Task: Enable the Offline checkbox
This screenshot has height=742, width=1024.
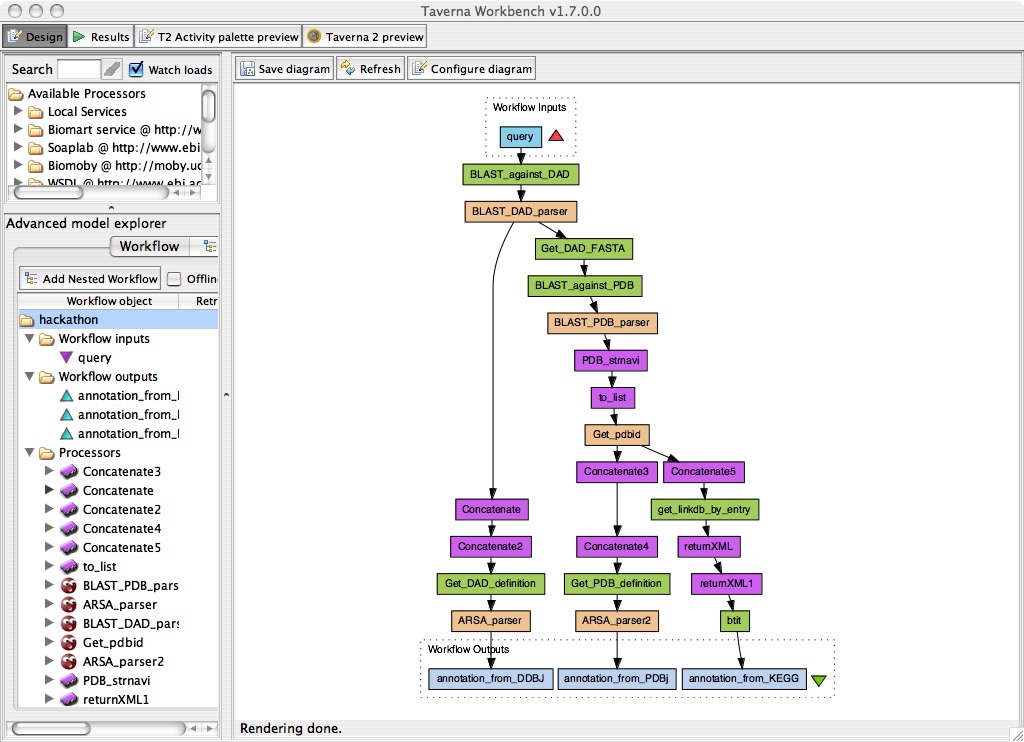Action: [174, 279]
